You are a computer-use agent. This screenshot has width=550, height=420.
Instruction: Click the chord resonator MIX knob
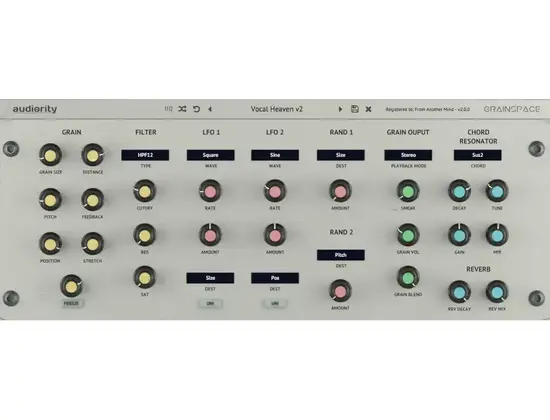[497, 235]
